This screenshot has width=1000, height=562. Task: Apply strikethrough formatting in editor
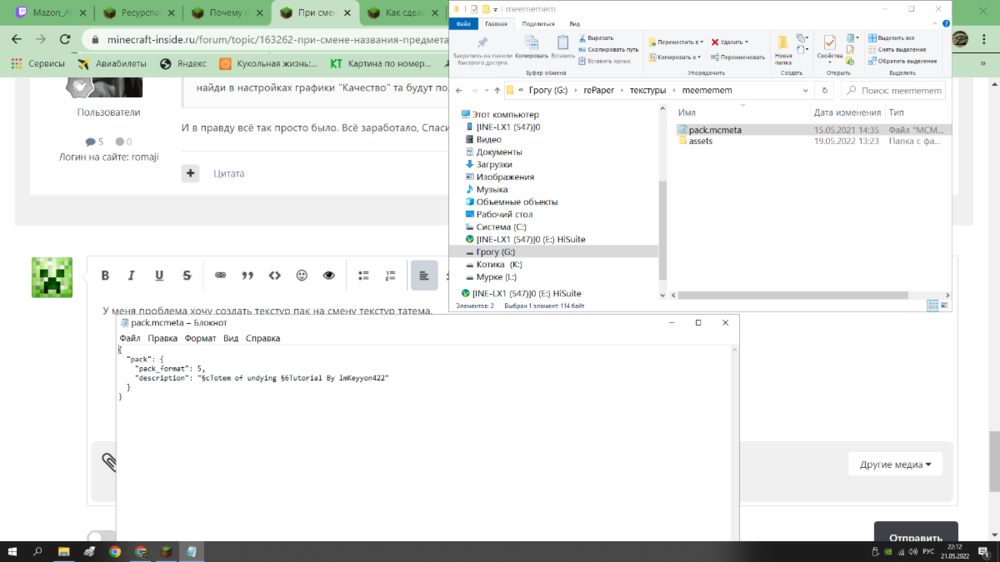click(x=187, y=276)
